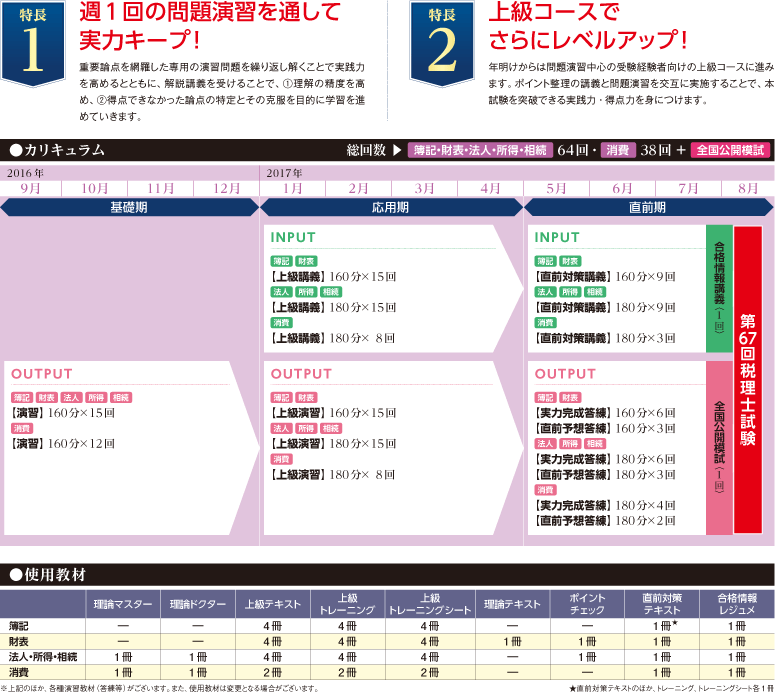Click the 9月 month marker
The height and width of the screenshot is (694, 775).
click(31, 188)
